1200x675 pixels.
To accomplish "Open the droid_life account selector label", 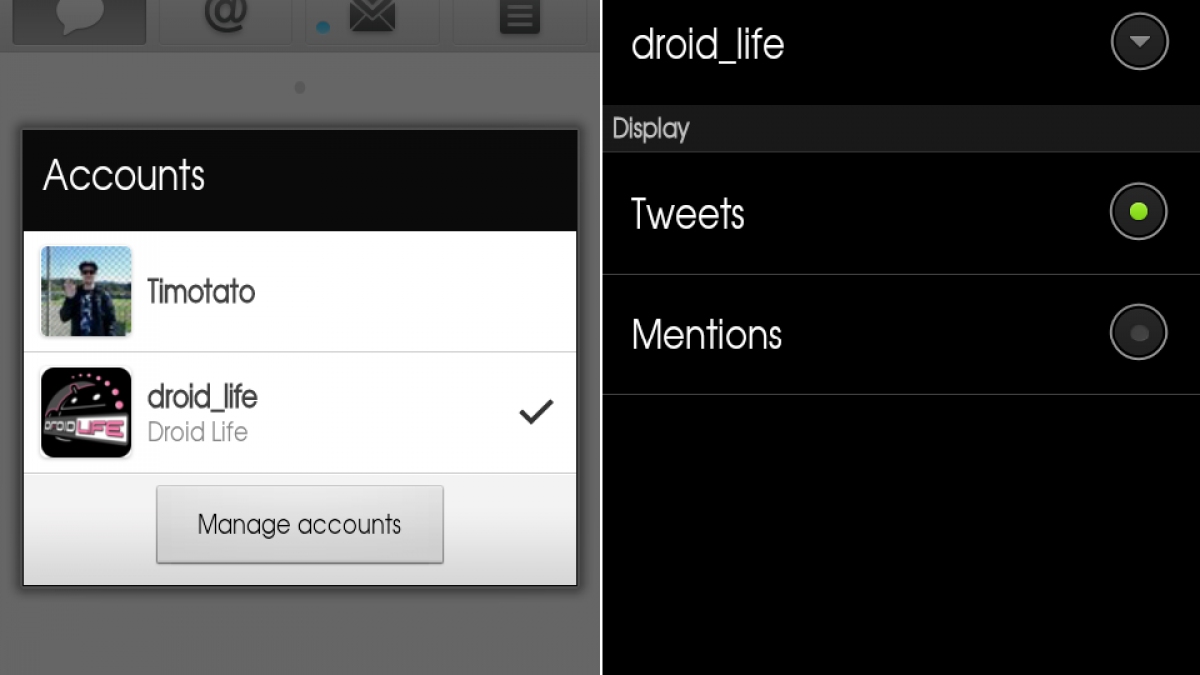I will pos(708,45).
